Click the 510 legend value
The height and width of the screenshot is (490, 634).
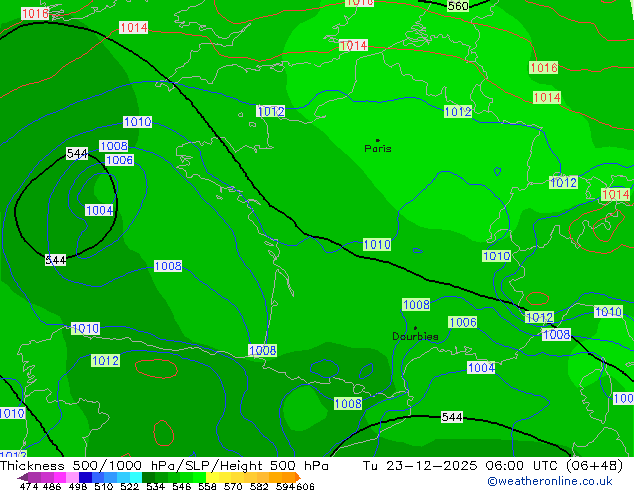(x=104, y=486)
